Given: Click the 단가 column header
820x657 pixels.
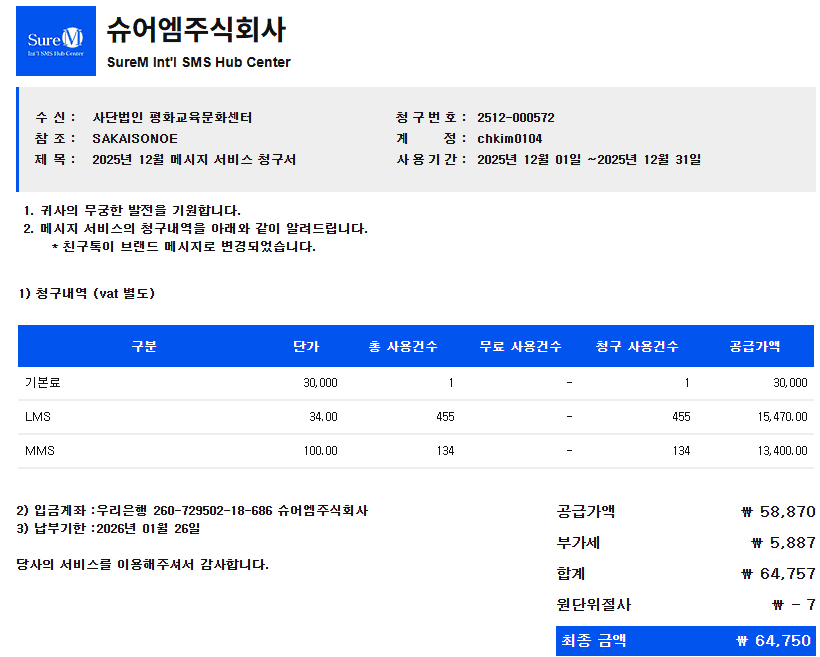Looking at the screenshot, I should (x=306, y=347).
